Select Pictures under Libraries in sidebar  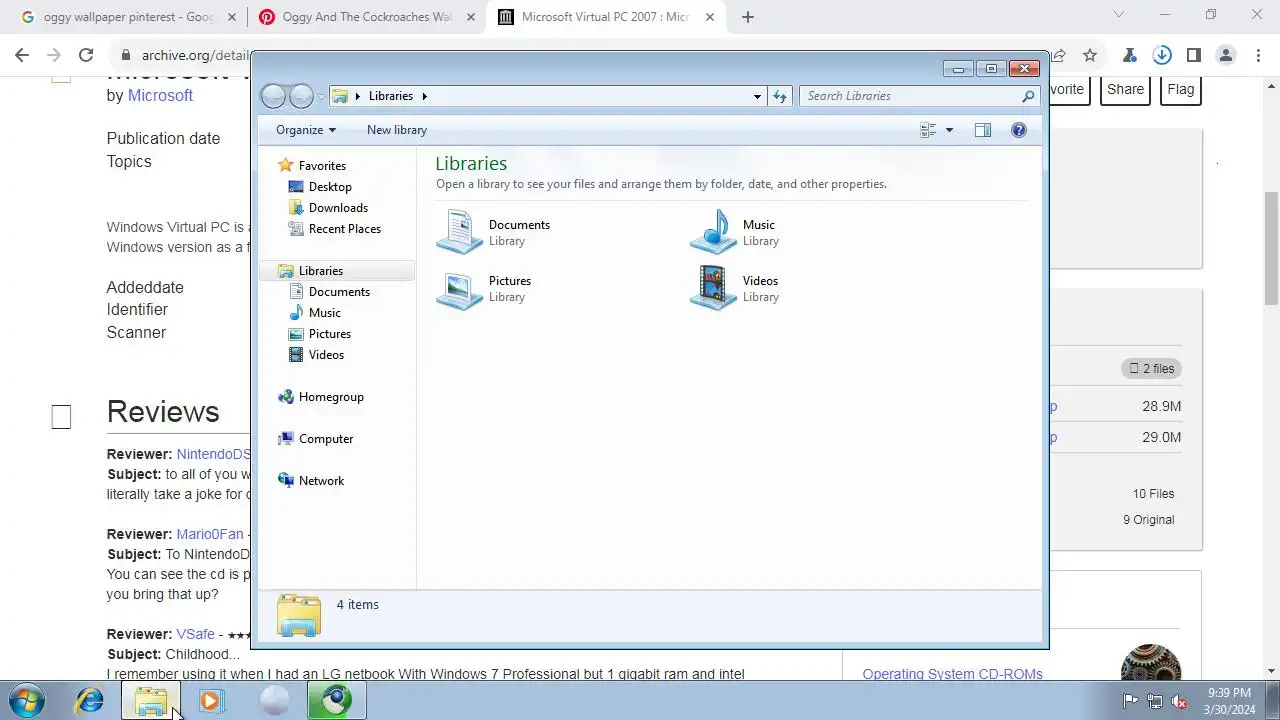coord(329,334)
